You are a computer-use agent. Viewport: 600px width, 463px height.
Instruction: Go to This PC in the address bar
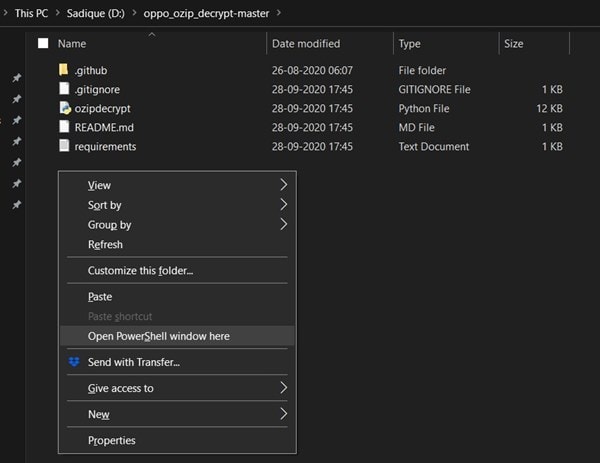[x=31, y=13]
